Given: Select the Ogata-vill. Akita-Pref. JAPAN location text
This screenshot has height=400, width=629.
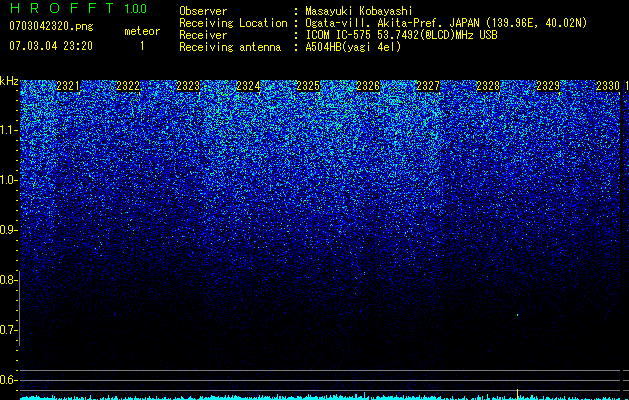Looking at the screenshot, I should [445, 23].
